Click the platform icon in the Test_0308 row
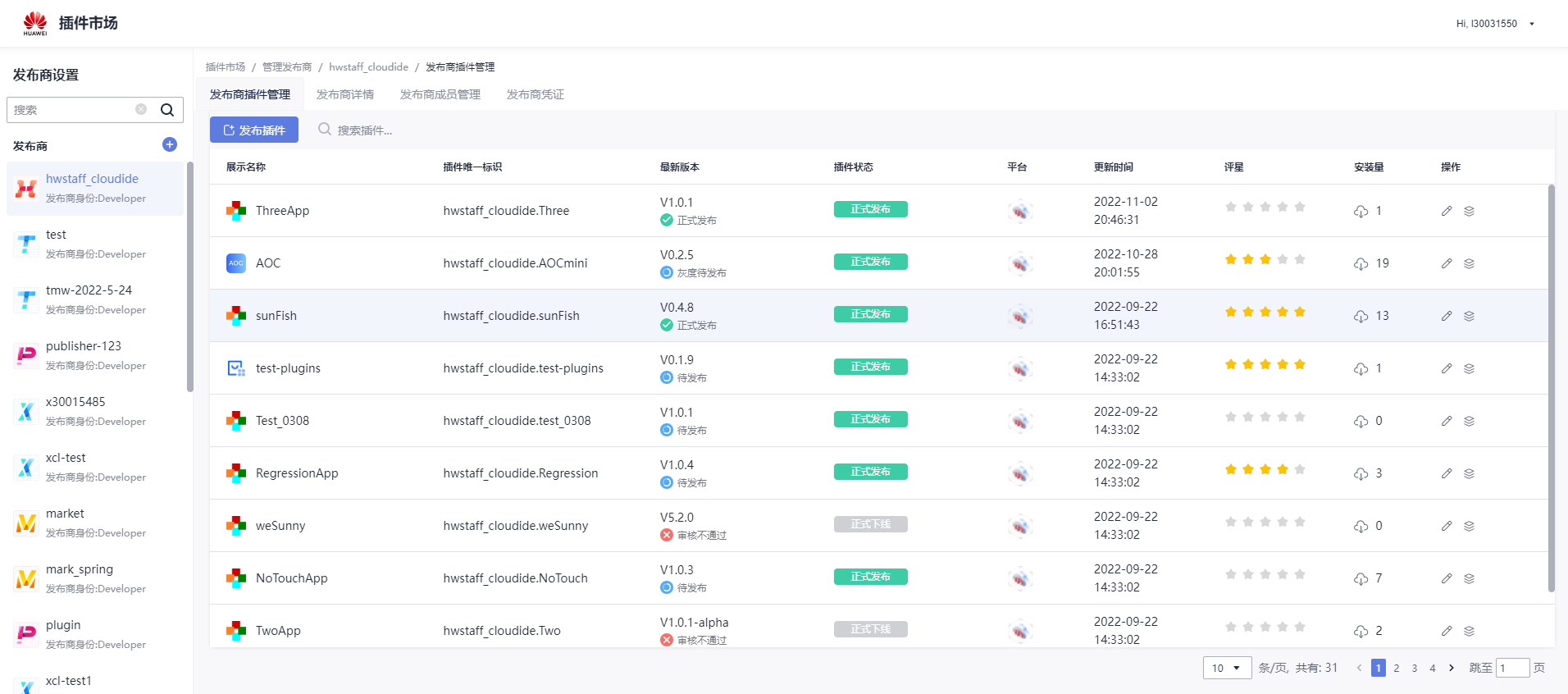Image resolution: width=1568 pixels, height=694 pixels. point(1019,421)
